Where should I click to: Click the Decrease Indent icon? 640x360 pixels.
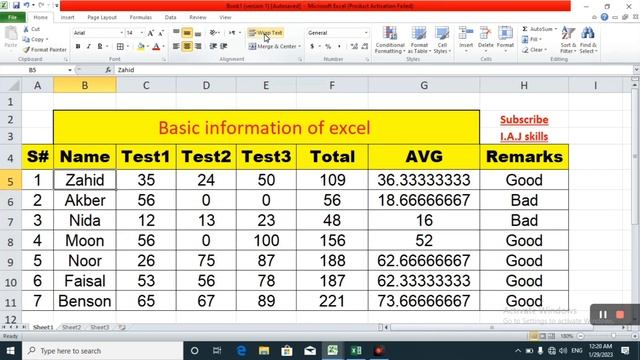tap(213, 47)
